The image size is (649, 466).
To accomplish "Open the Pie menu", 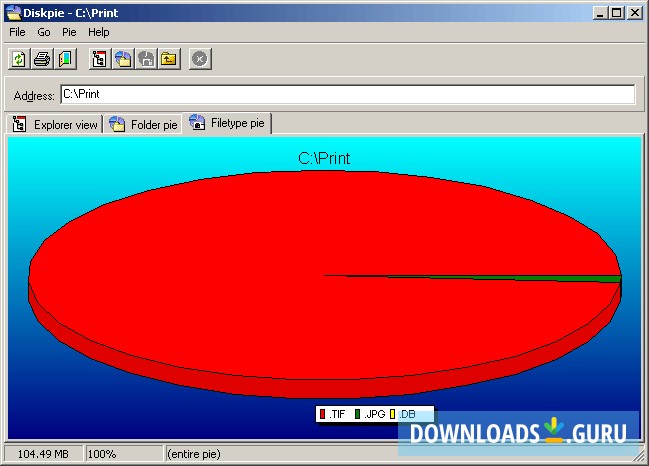I will click(x=69, y=32).
